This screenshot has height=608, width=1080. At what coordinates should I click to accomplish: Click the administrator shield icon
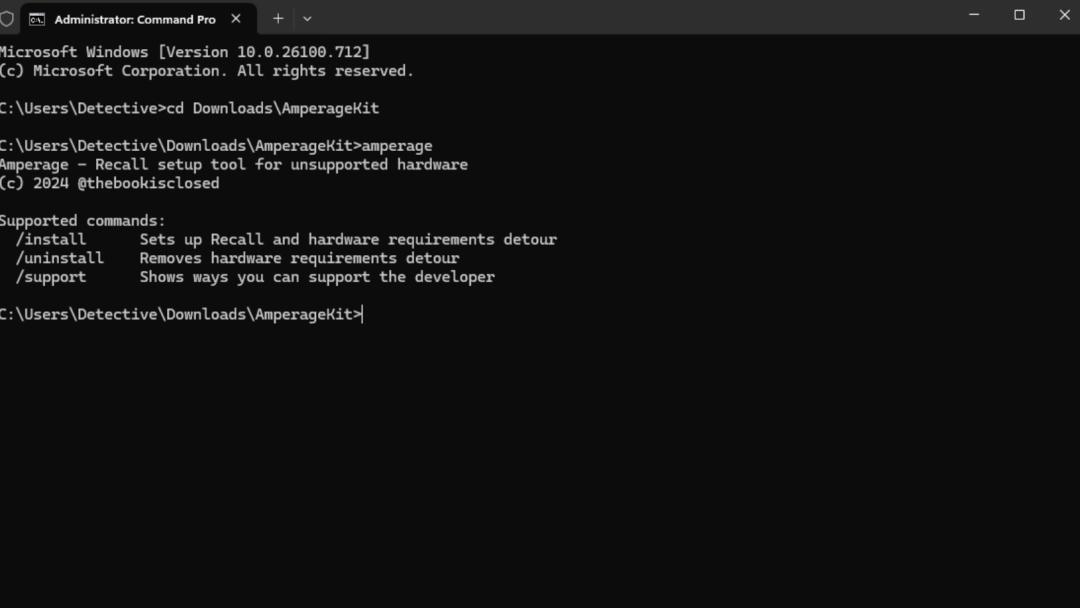[x=7, y=19]
